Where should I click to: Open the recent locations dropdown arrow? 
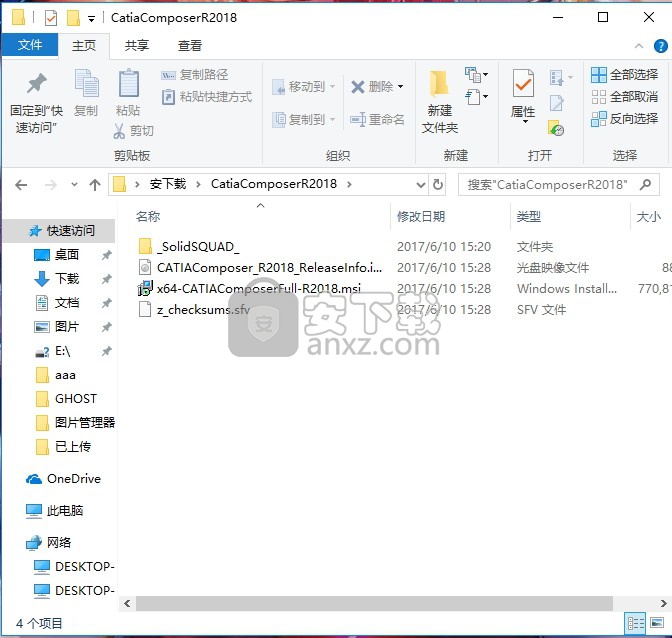pyautogui.click(x=74, y=185)
